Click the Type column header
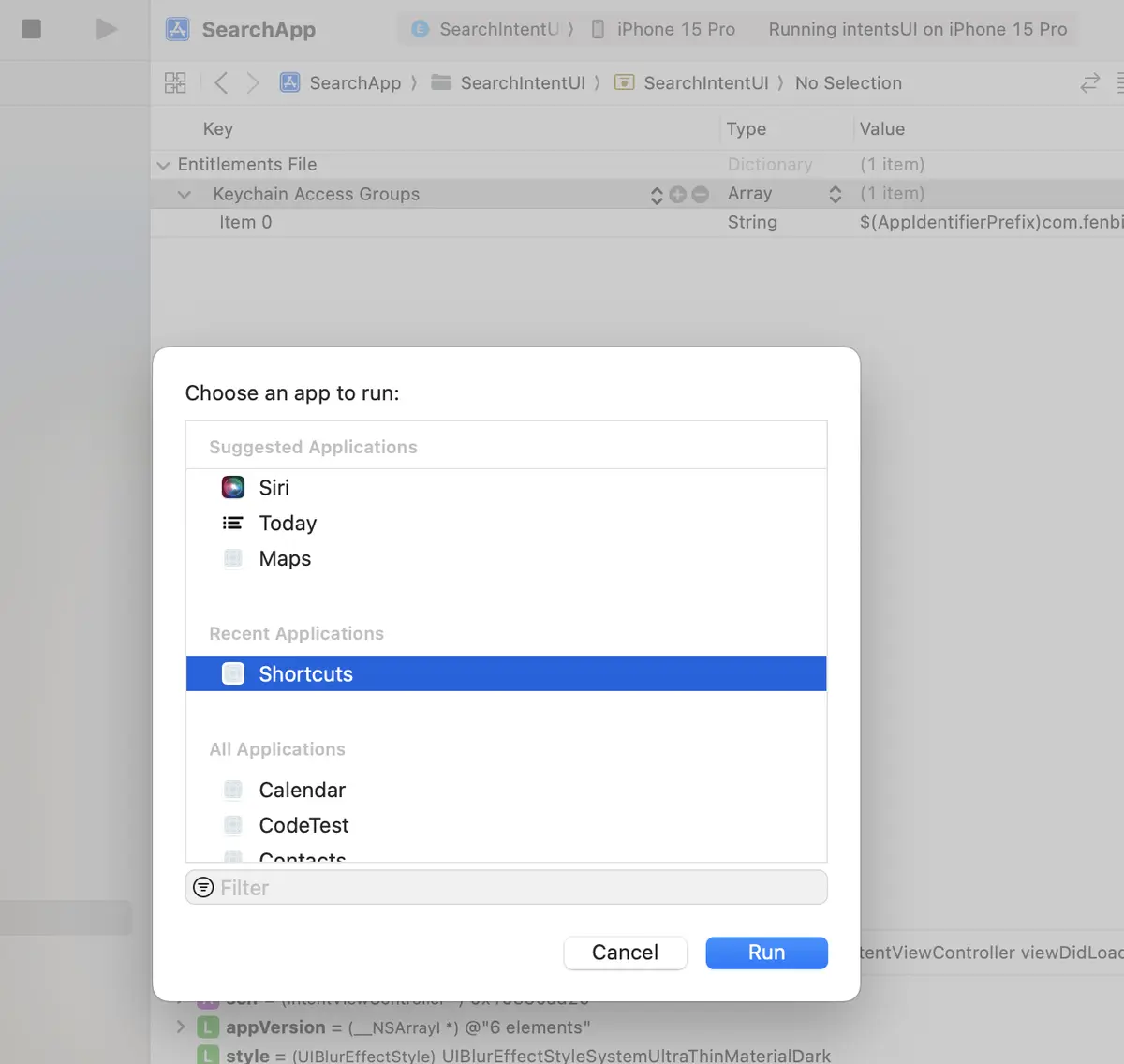Screen dimensions: 1124x1064 (x=747, y=129)
